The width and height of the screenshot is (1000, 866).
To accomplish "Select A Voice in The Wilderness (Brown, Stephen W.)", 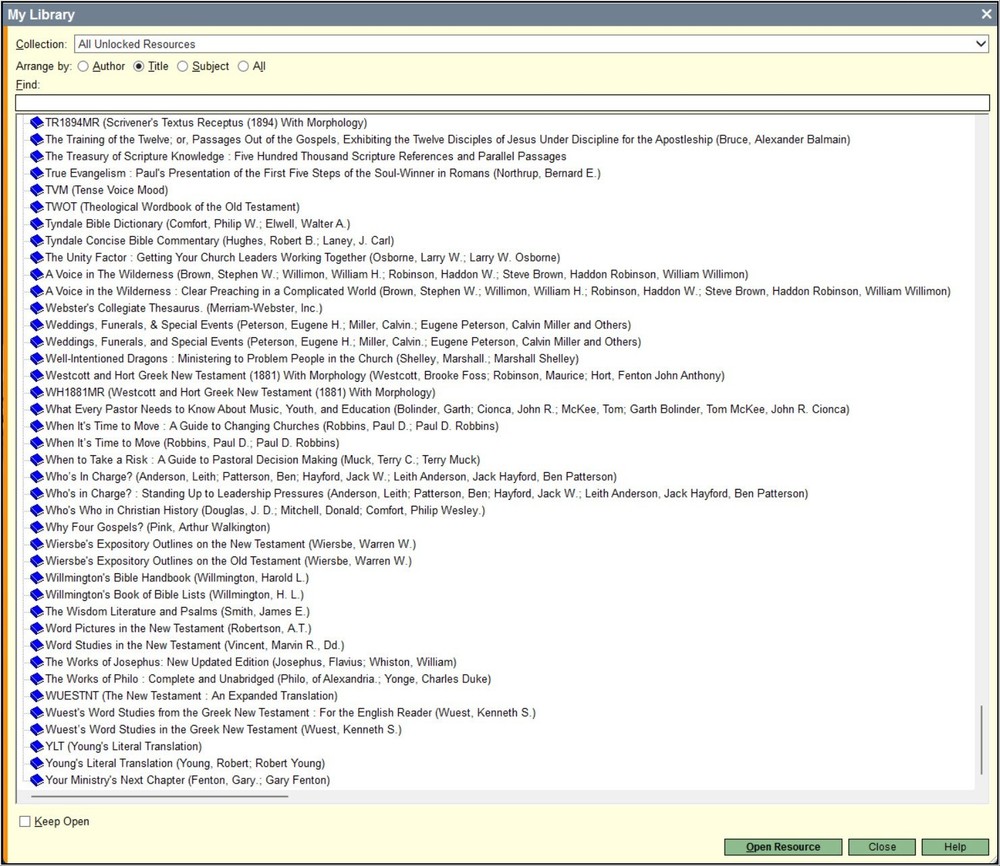I will 397,274.
